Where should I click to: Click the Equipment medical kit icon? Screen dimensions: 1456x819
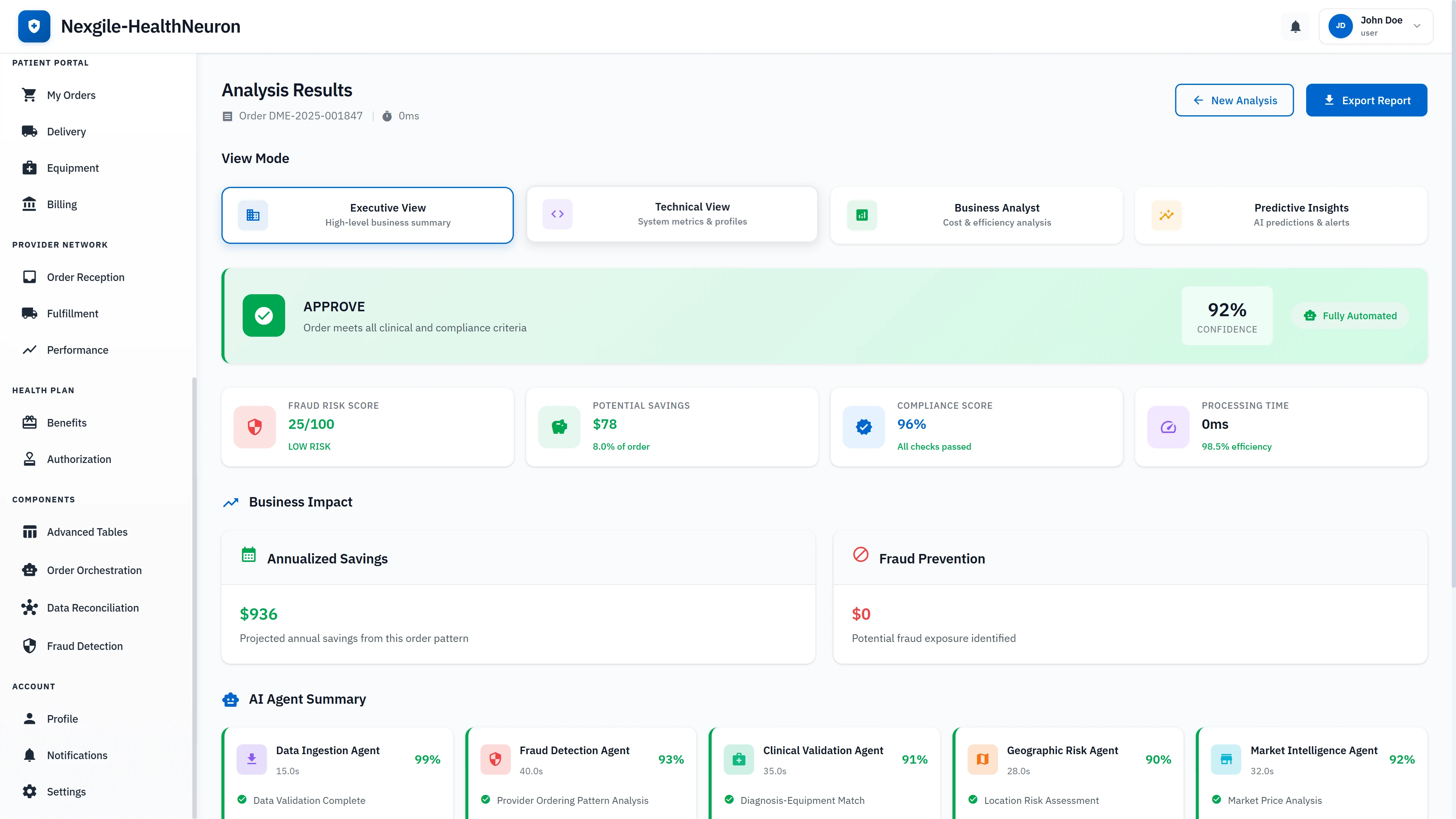coord(30,168)
